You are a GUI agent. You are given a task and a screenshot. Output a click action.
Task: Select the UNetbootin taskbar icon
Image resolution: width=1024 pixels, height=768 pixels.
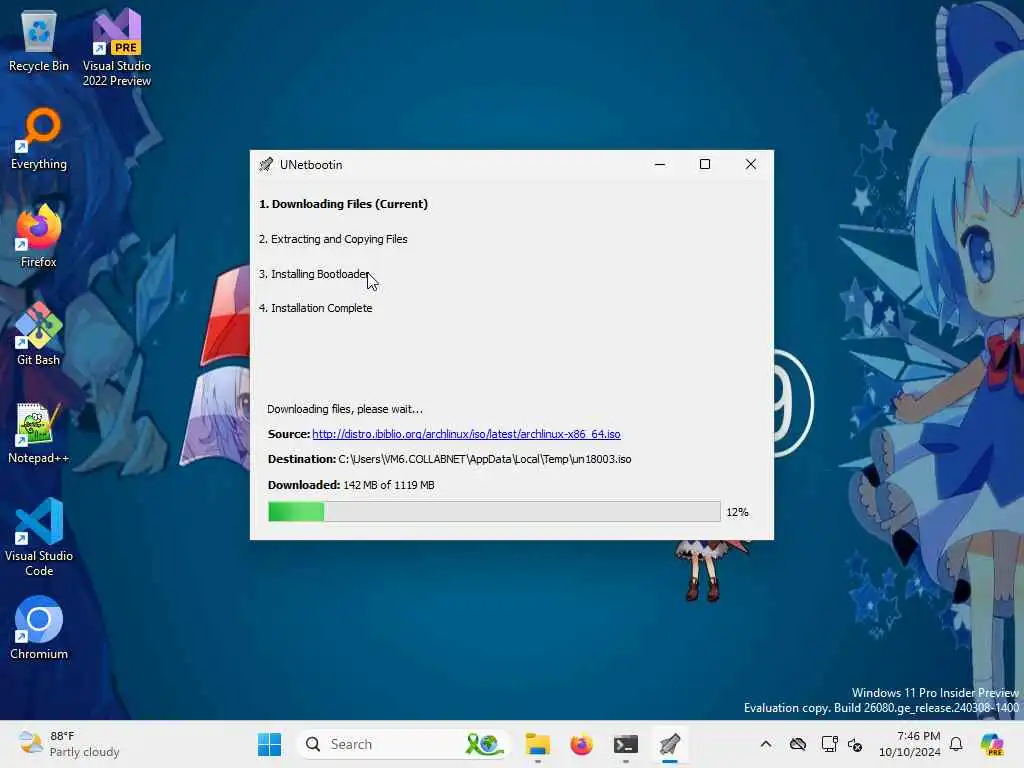point(669,744)
